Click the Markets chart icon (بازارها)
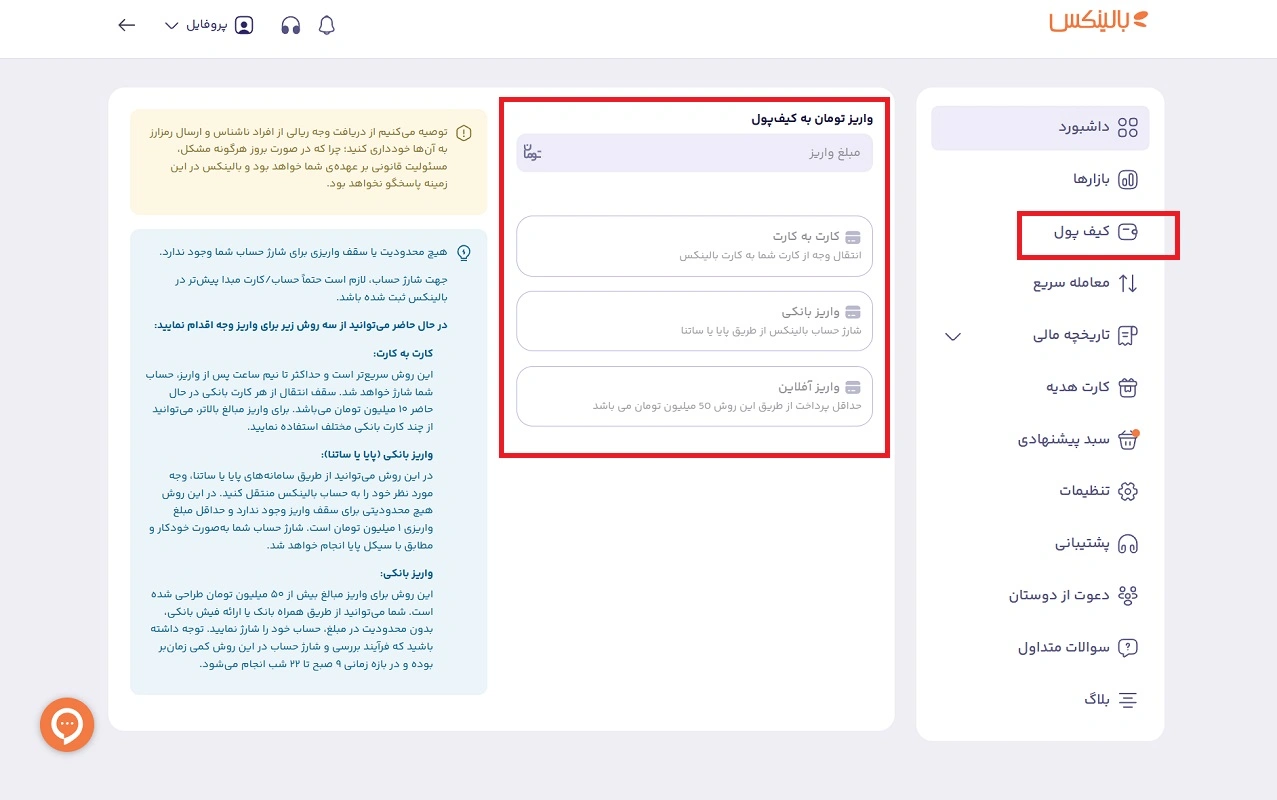This screenshot has height=800, width=1277. pos(1128,180)
